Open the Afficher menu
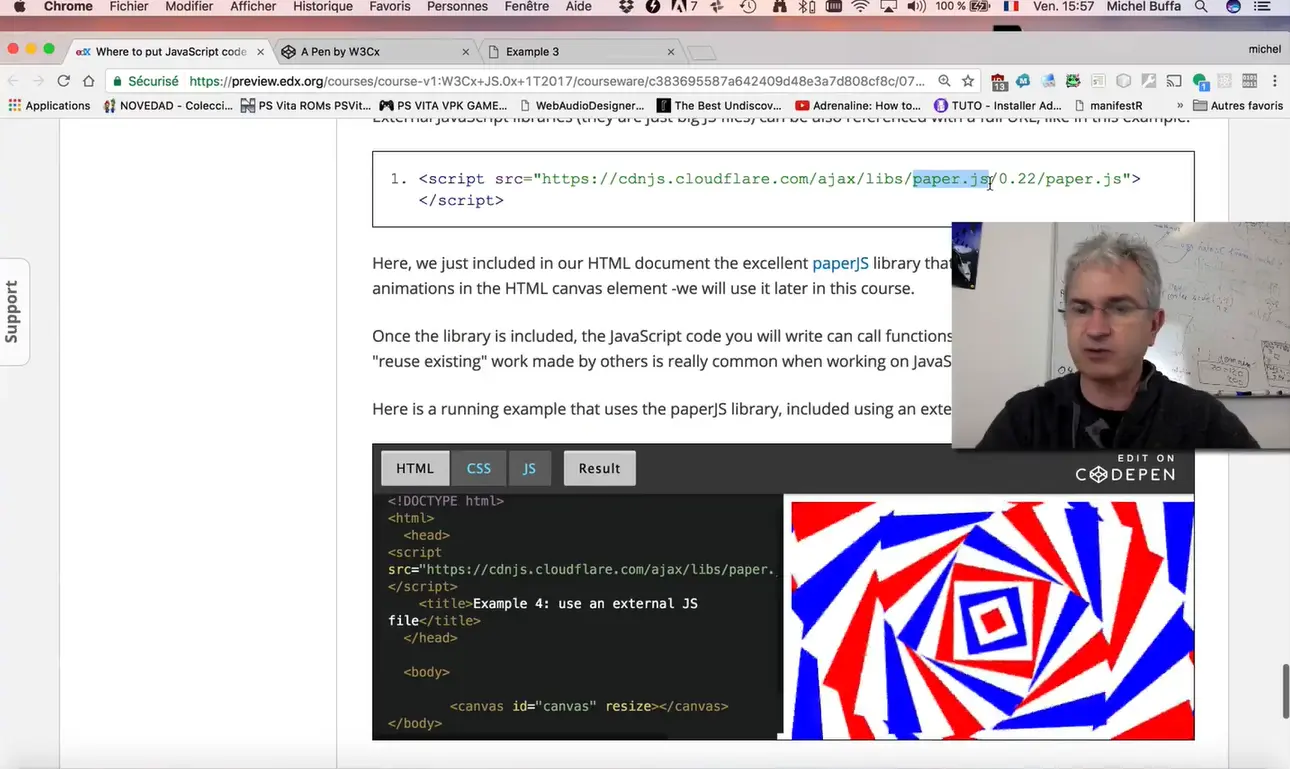Viewport: 1290px width, 769px height. pyautogui.click(x=253, y=7)
